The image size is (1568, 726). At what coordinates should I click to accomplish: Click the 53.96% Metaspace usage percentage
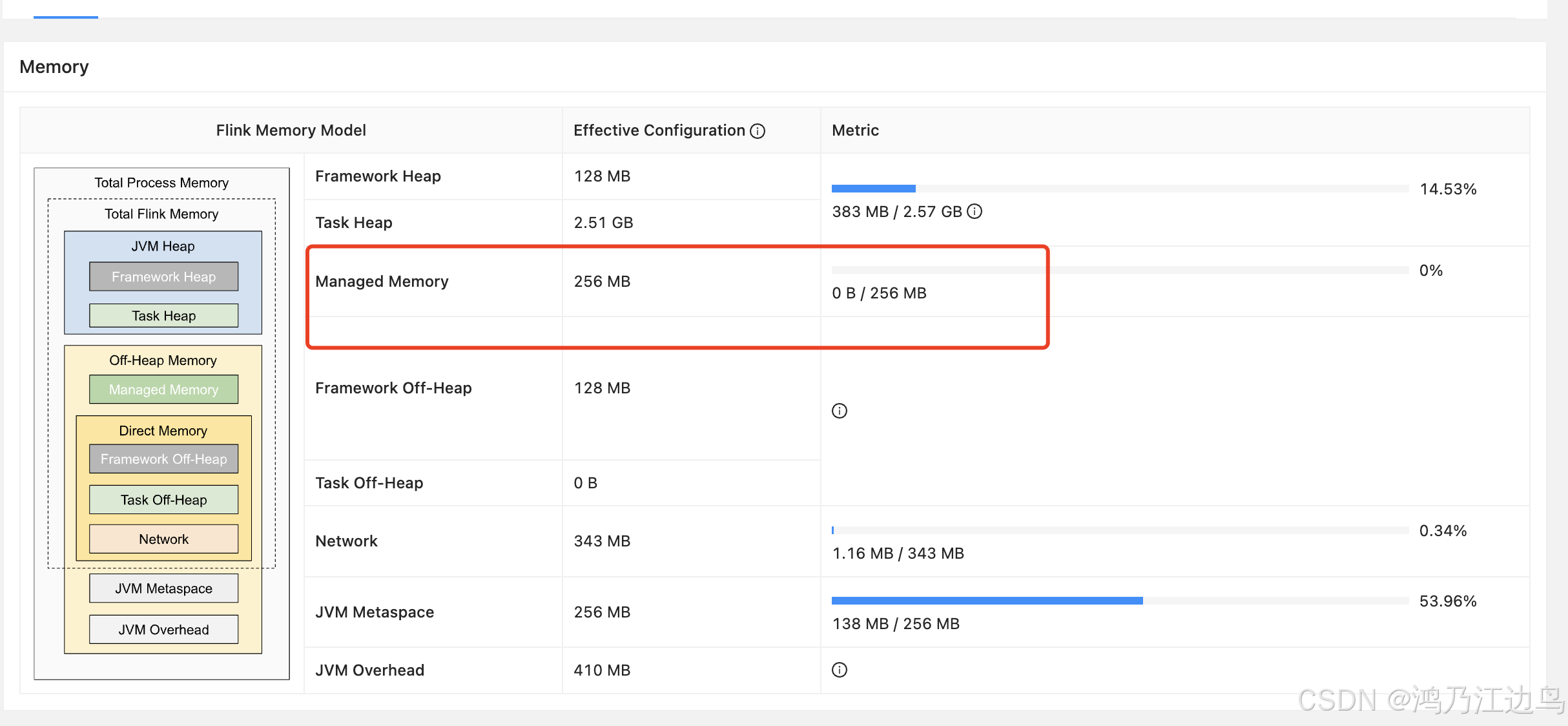click(1448, 601)
